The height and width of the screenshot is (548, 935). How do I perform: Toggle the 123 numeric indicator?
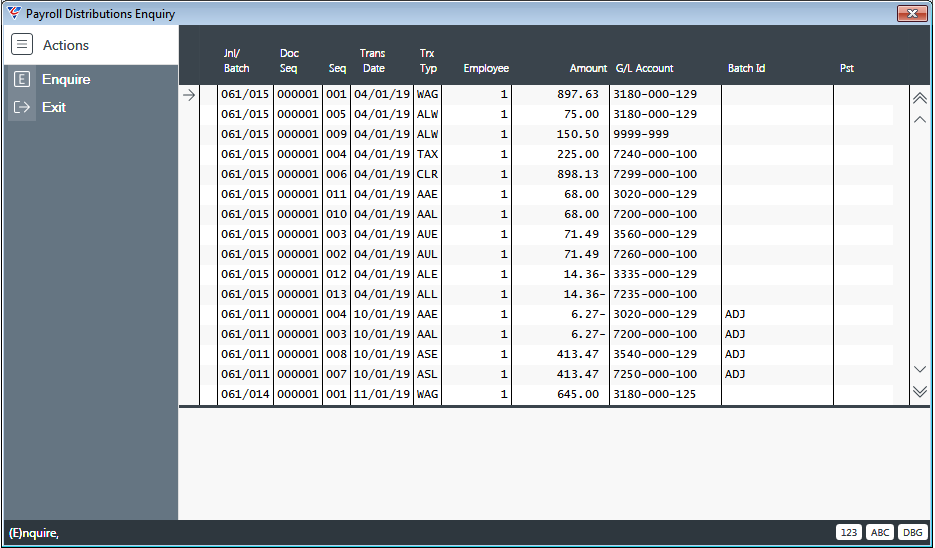849,532
